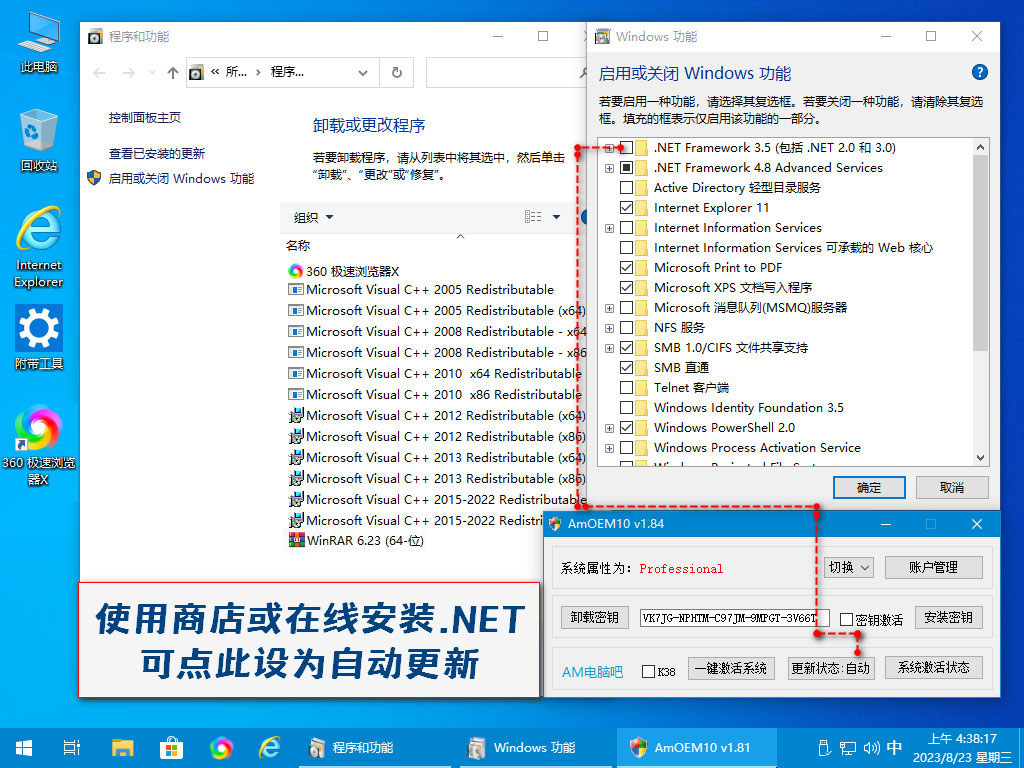Open Task View on the taskbar
This screenshot has height=768, width=1024.
point(72,748)
